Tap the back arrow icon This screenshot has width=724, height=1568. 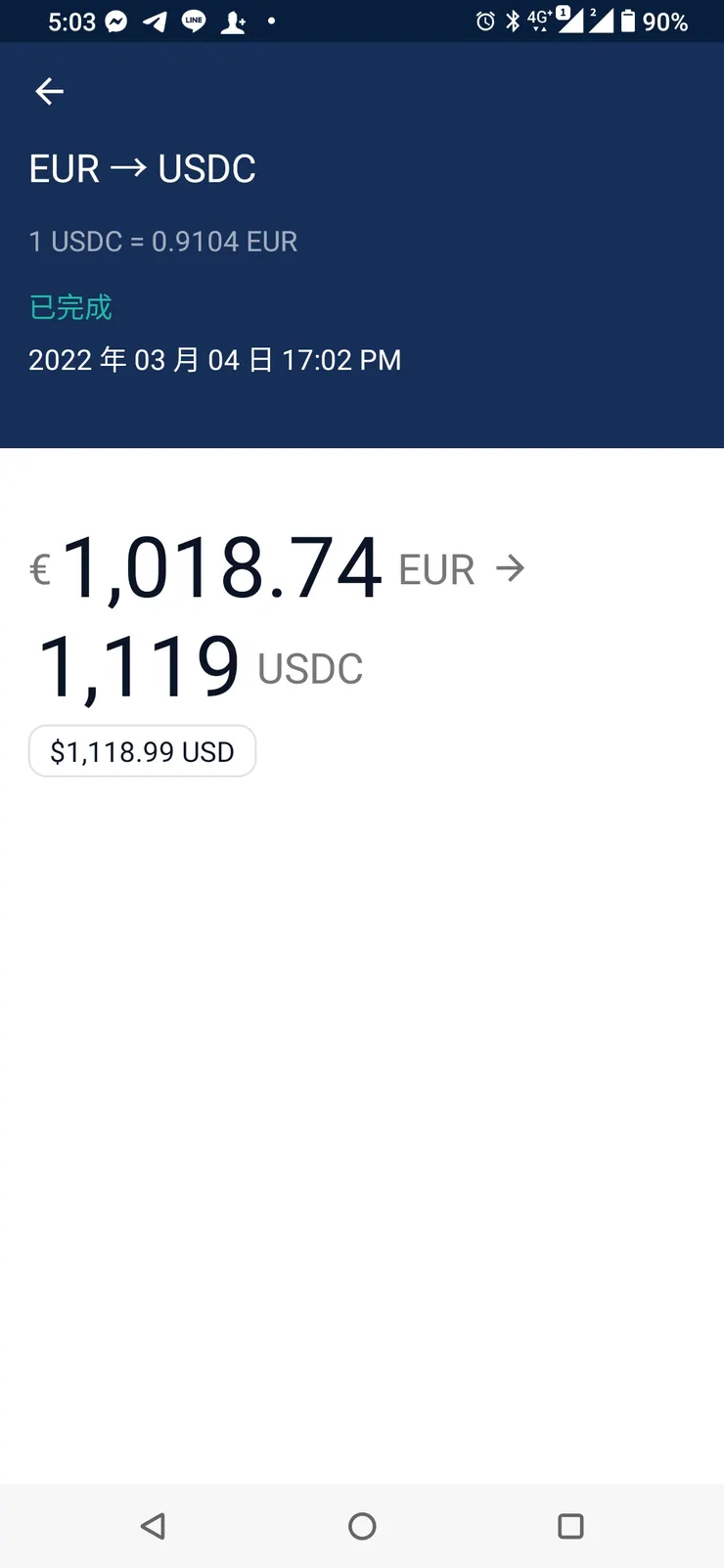[49, 92]
